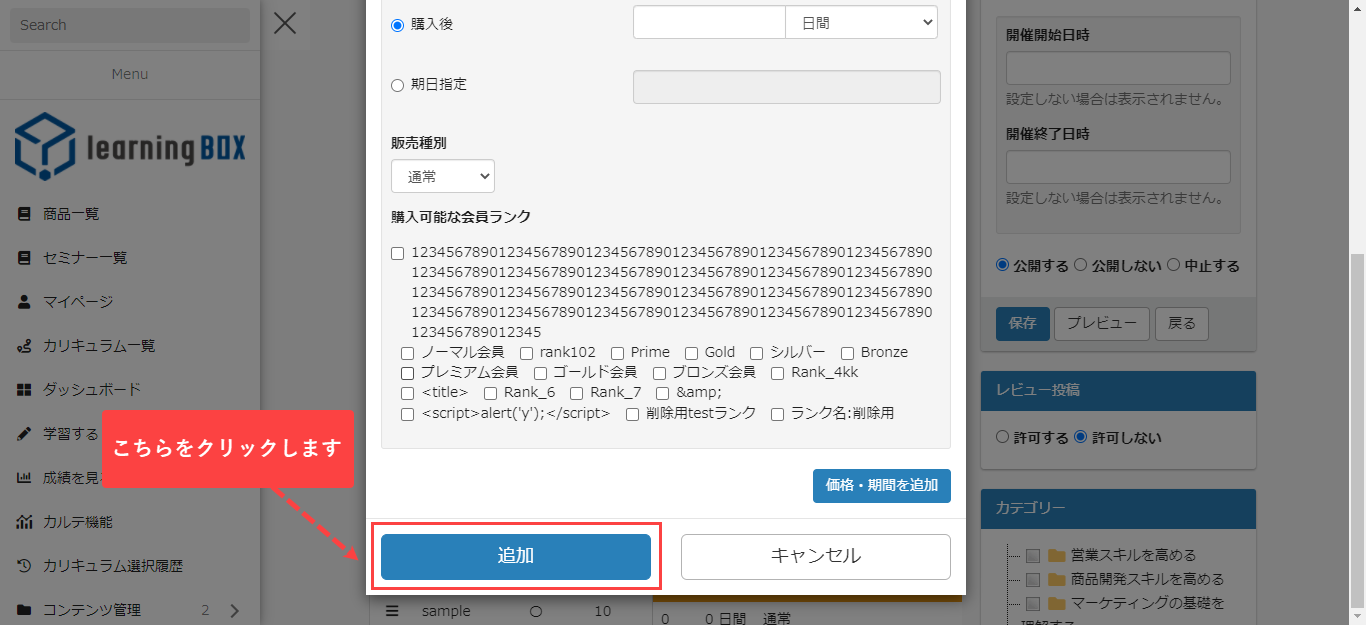The width and height of the screenshot is (1366, 625).
Task: Open the 販売種別 通常 dropdown
Action: click(442, 176)
